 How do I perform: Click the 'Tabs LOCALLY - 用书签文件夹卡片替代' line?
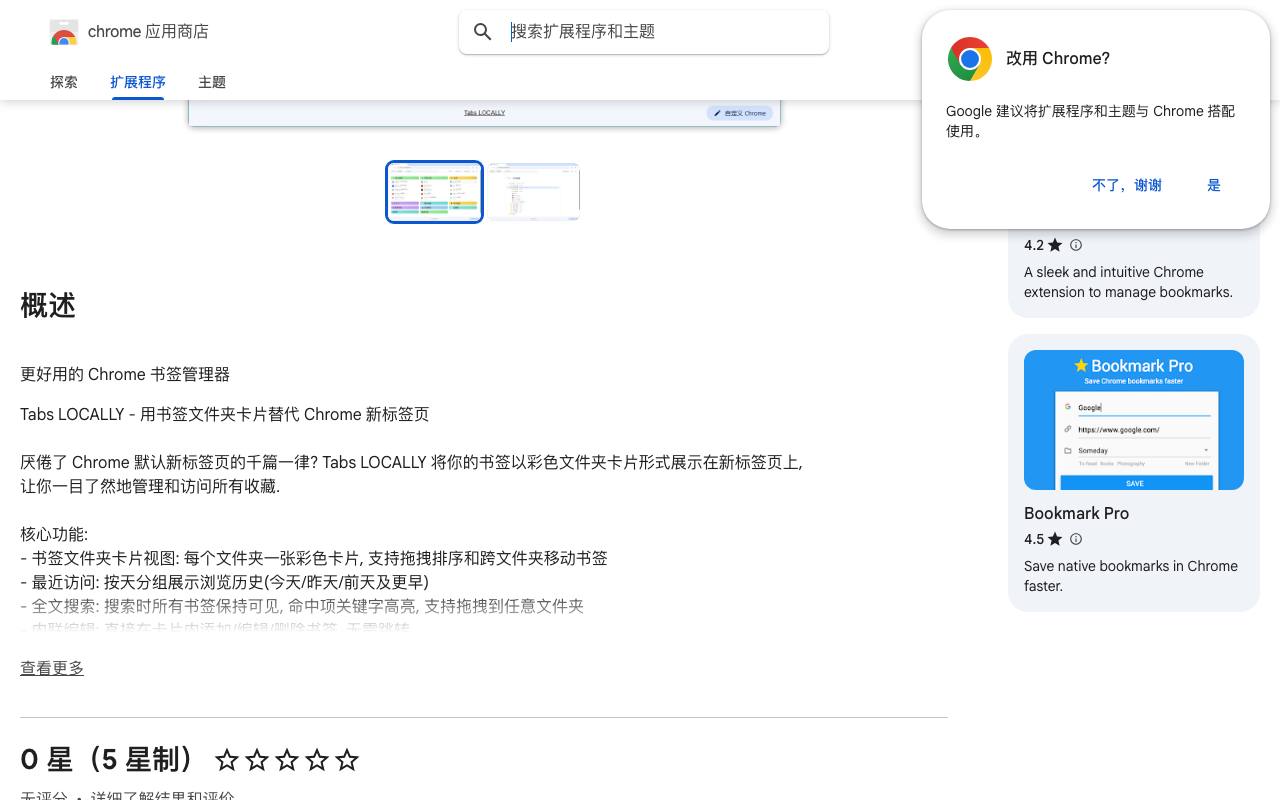224,414
